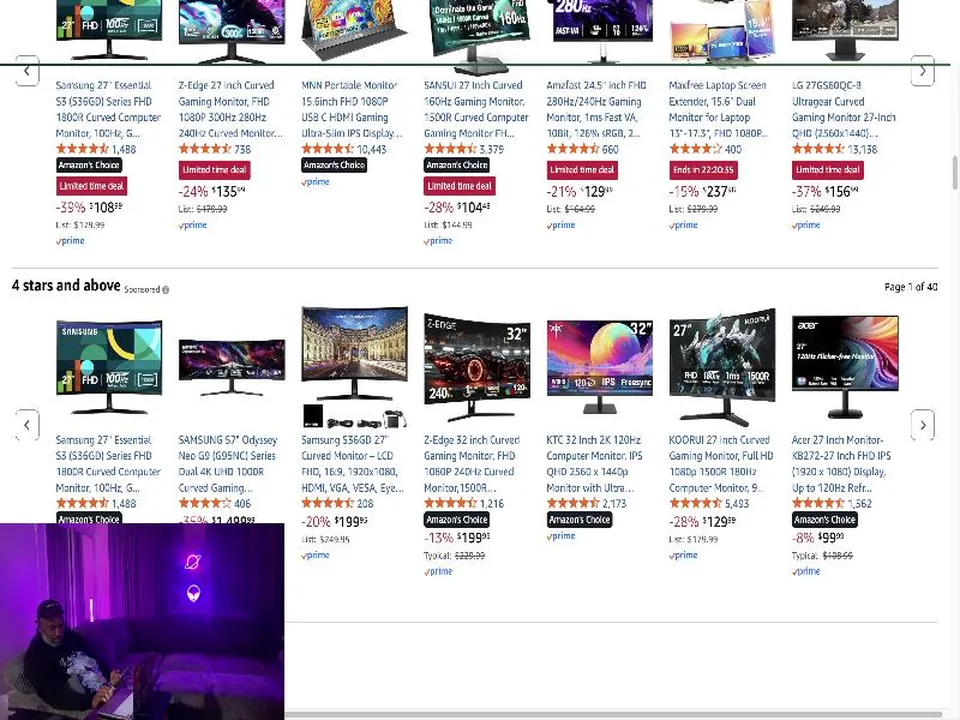This screenshot has height=720, width=960.
Task: Open KTC 32 Inch 2K 120Hz monitor link
Action: point(594,463)
